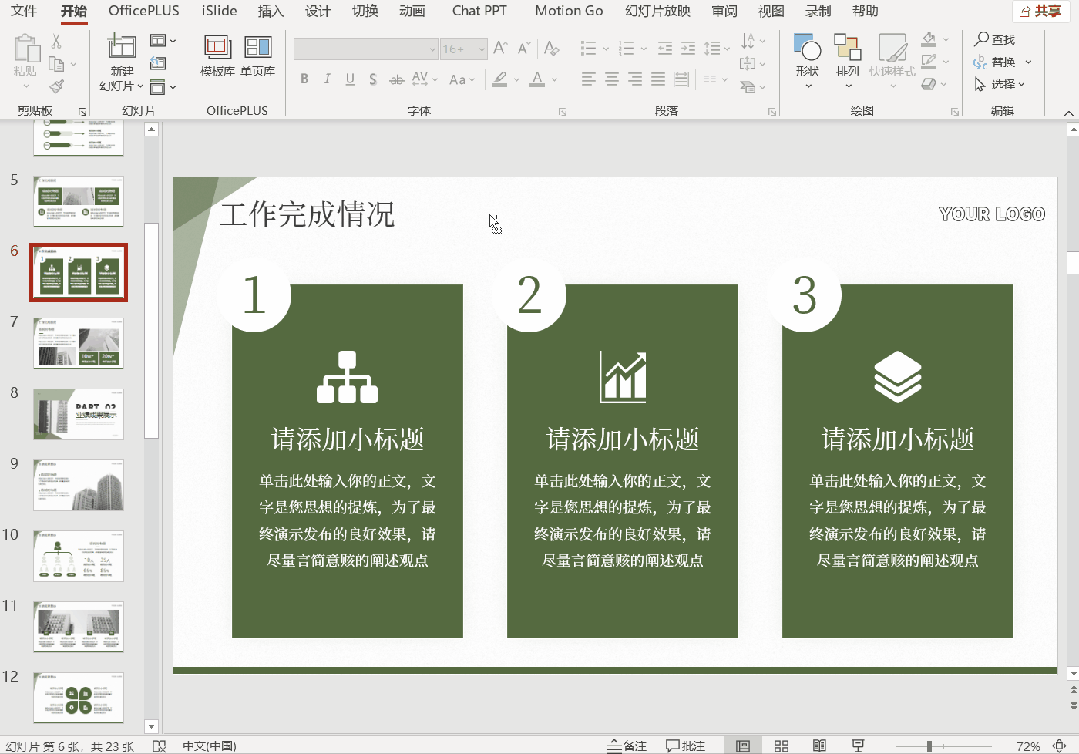Open reading view from status bar
This screenshot has height=754, width=1079.
pos(820,746)
